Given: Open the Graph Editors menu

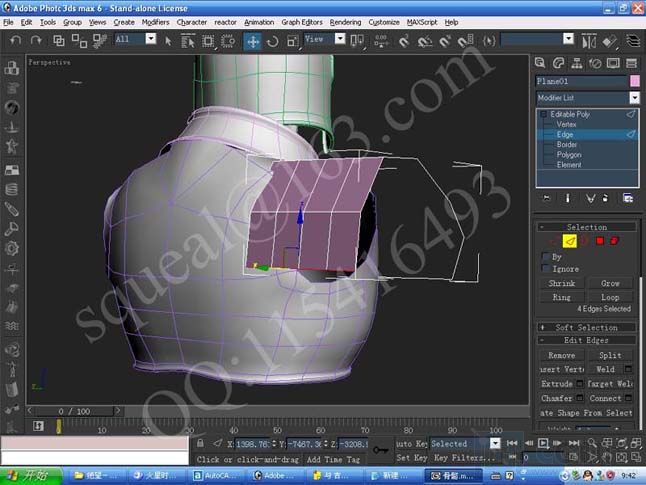Looking at the screenshot, I should 302,22.
